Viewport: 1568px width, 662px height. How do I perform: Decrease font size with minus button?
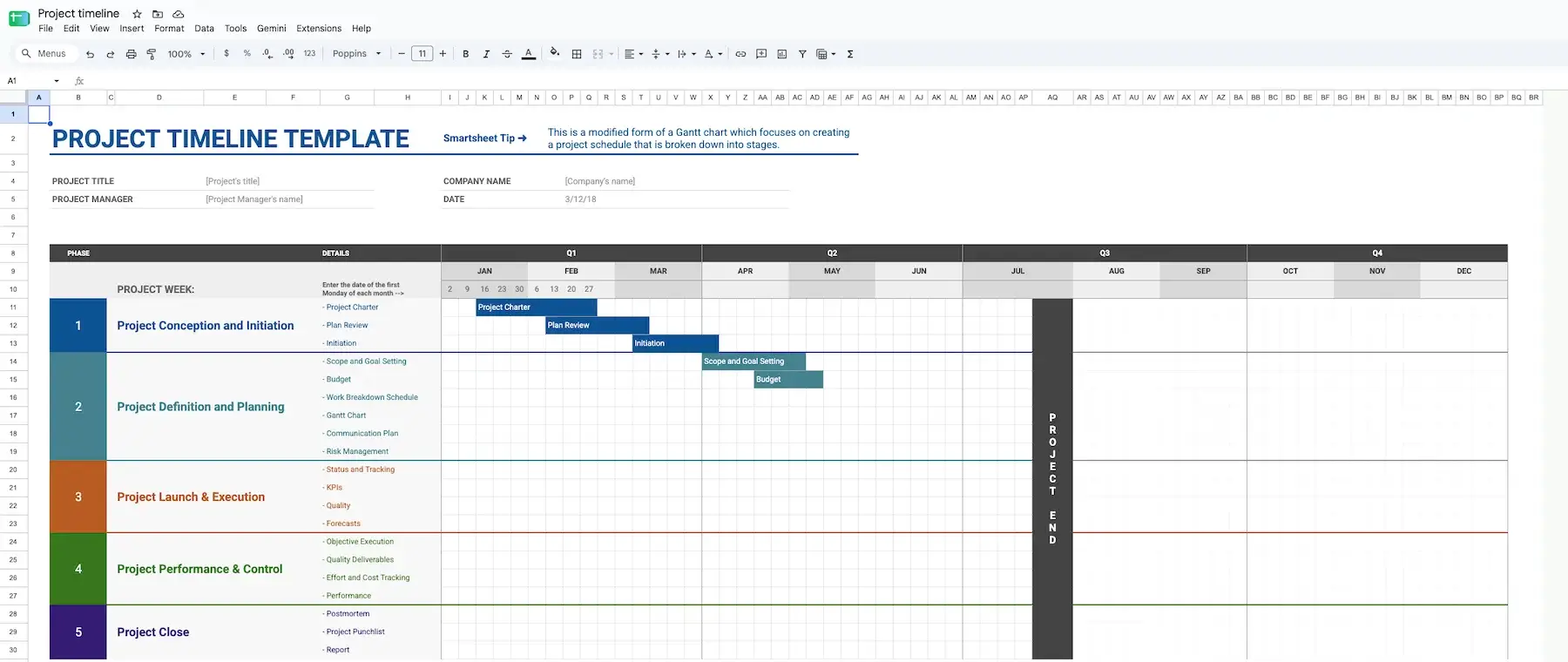[x=402, y=53]
